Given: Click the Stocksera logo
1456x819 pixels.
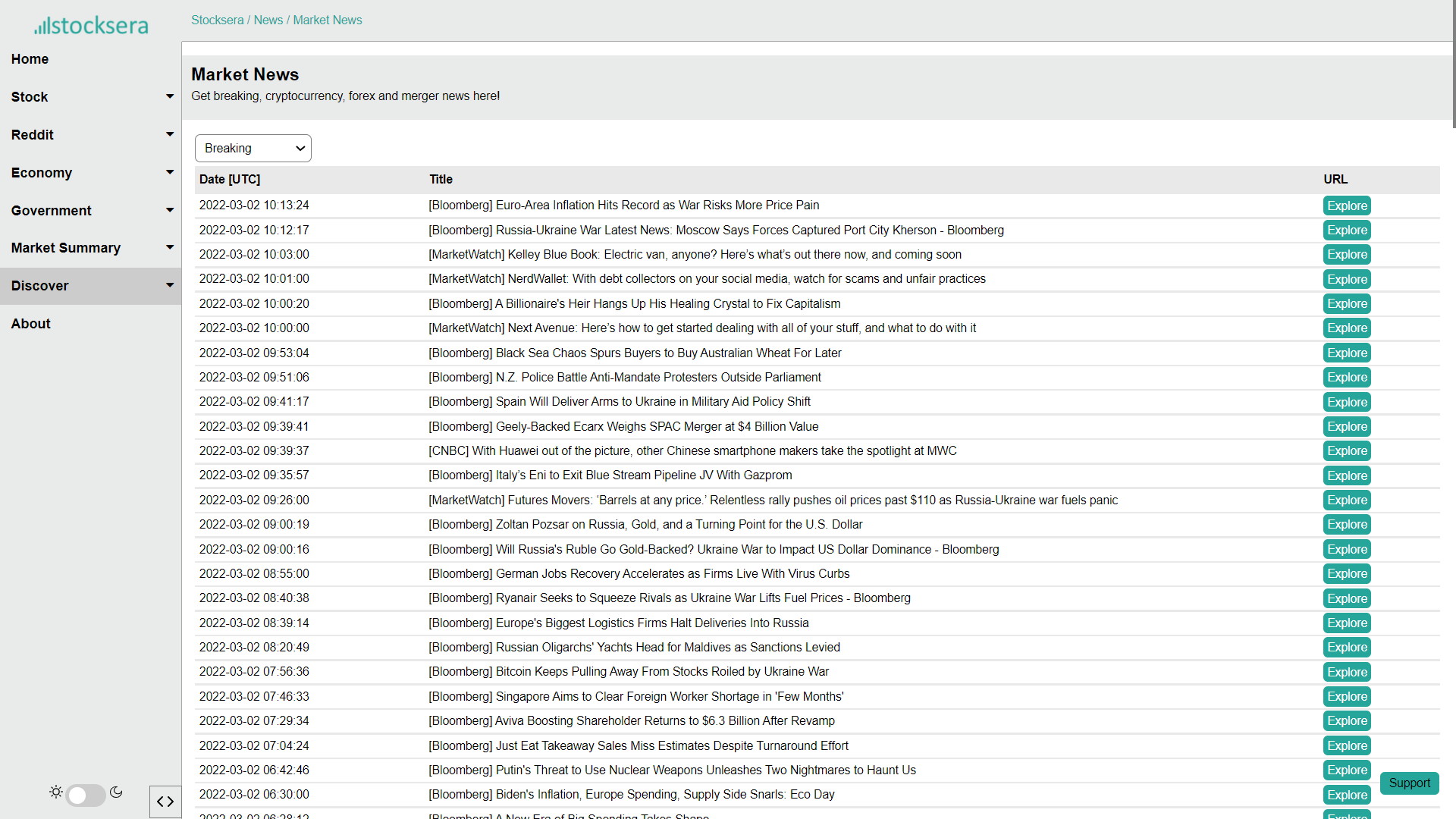Looking at the screenshot, I should (x=91, y=26).
